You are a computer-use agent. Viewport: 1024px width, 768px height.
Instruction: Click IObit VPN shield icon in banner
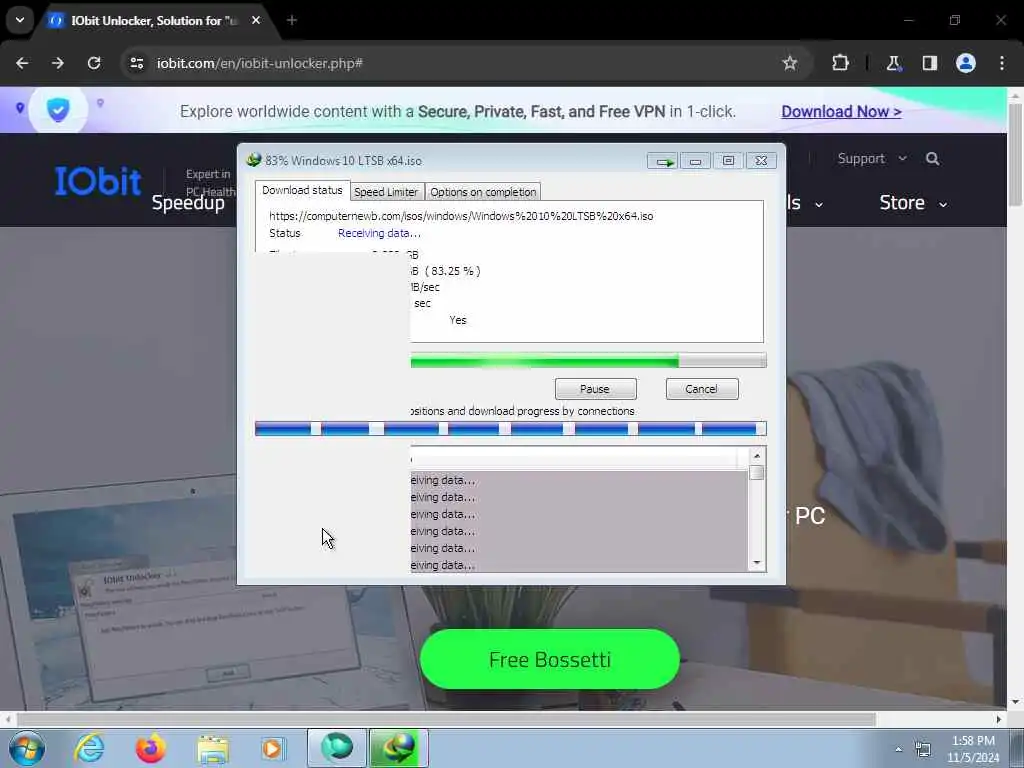tap(58, 110)
